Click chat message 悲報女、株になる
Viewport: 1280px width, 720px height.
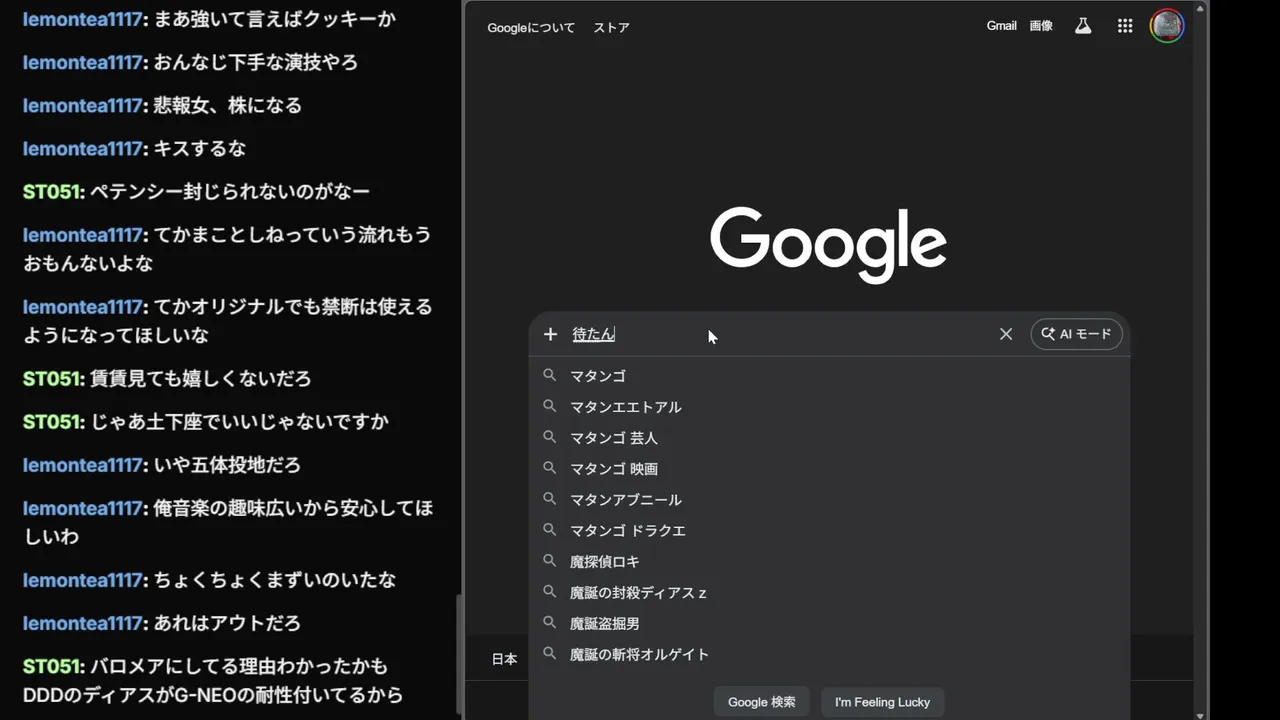point(162,105)
